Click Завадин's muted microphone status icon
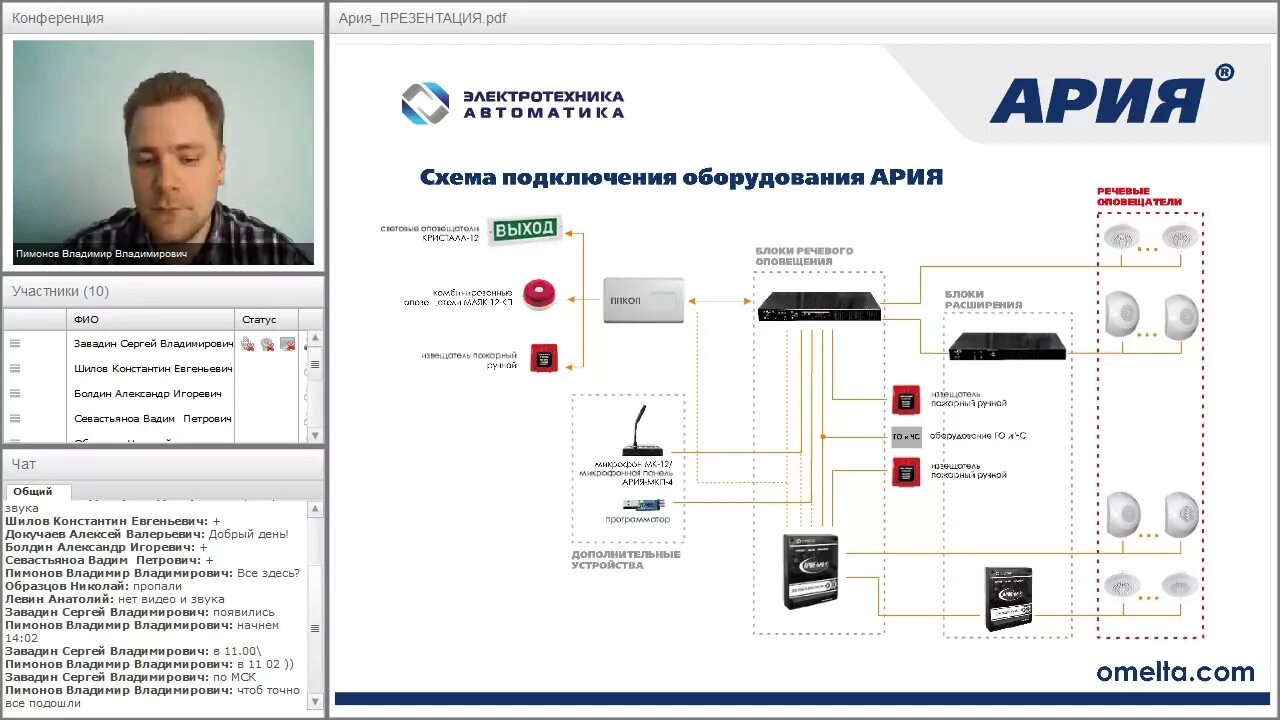Screen dimensions: 1280x720 coord(248,344)
